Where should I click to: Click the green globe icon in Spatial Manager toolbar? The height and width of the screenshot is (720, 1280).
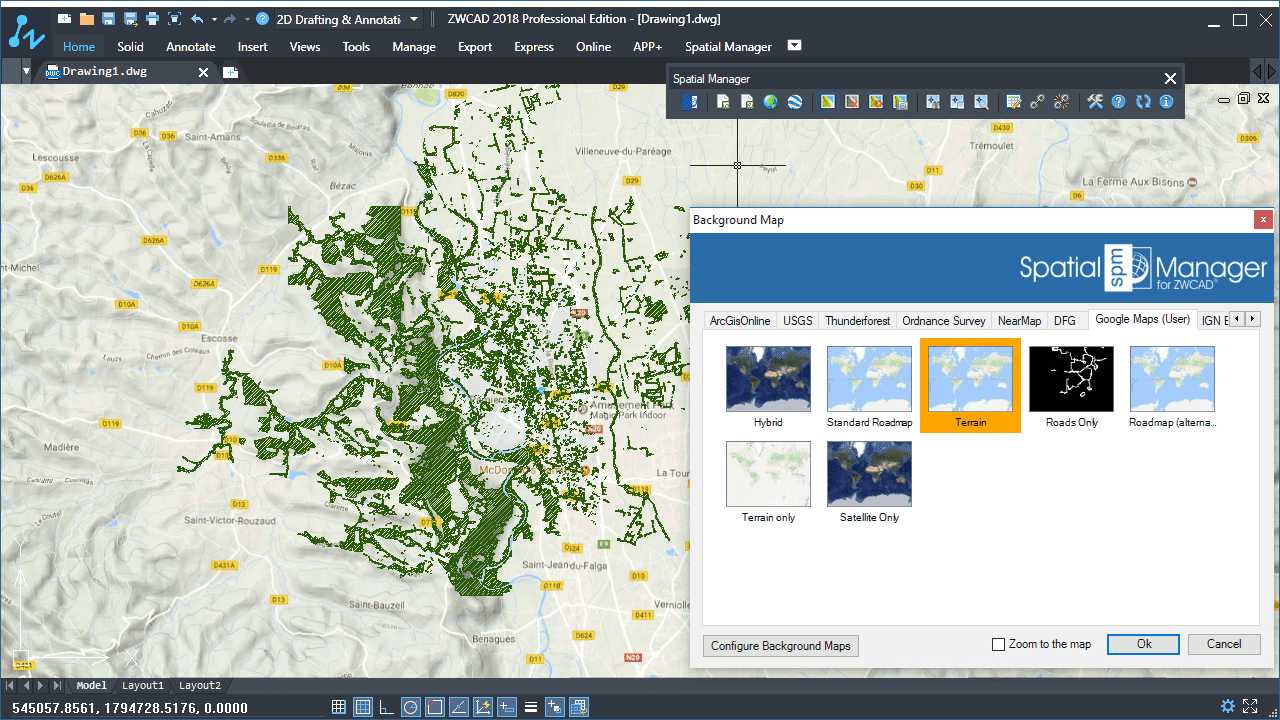click(x=770, y=102)
